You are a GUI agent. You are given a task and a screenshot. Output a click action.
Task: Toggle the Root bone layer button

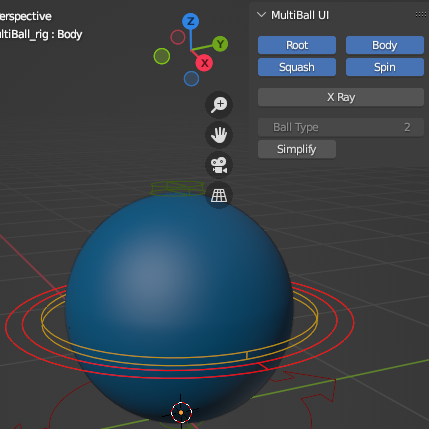pyautogui.click(x=297, y=45)
